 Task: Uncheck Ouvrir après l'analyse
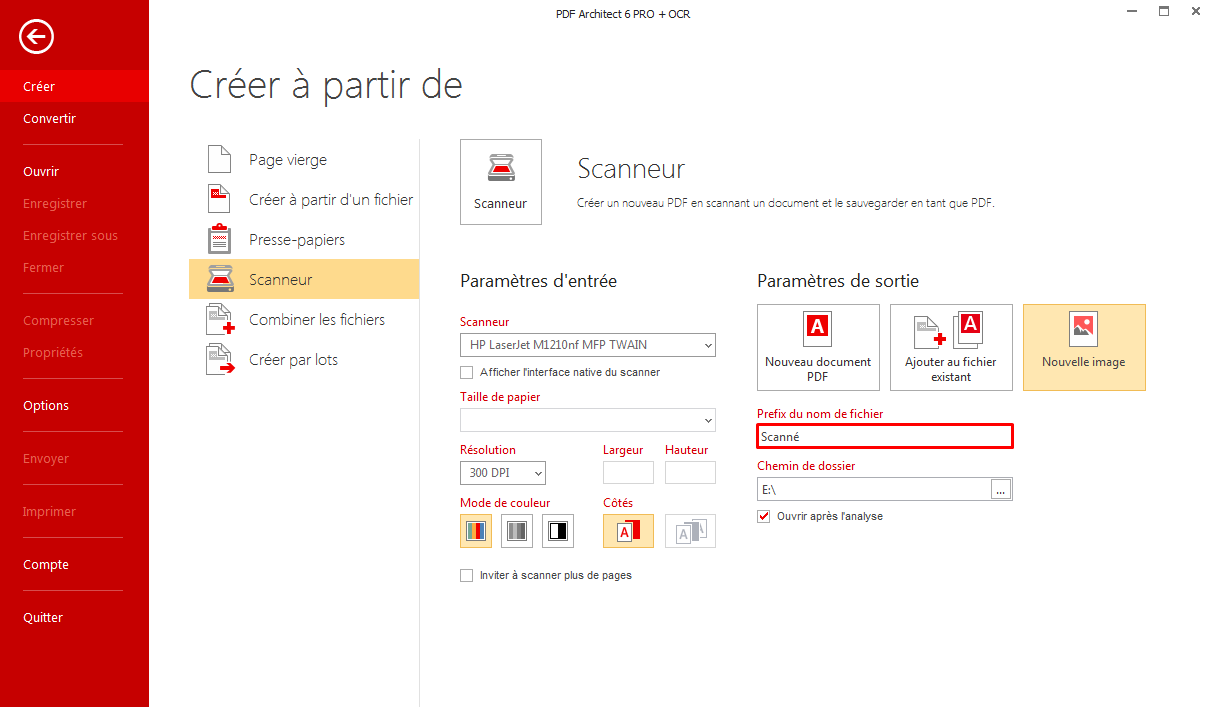(764, 516)
